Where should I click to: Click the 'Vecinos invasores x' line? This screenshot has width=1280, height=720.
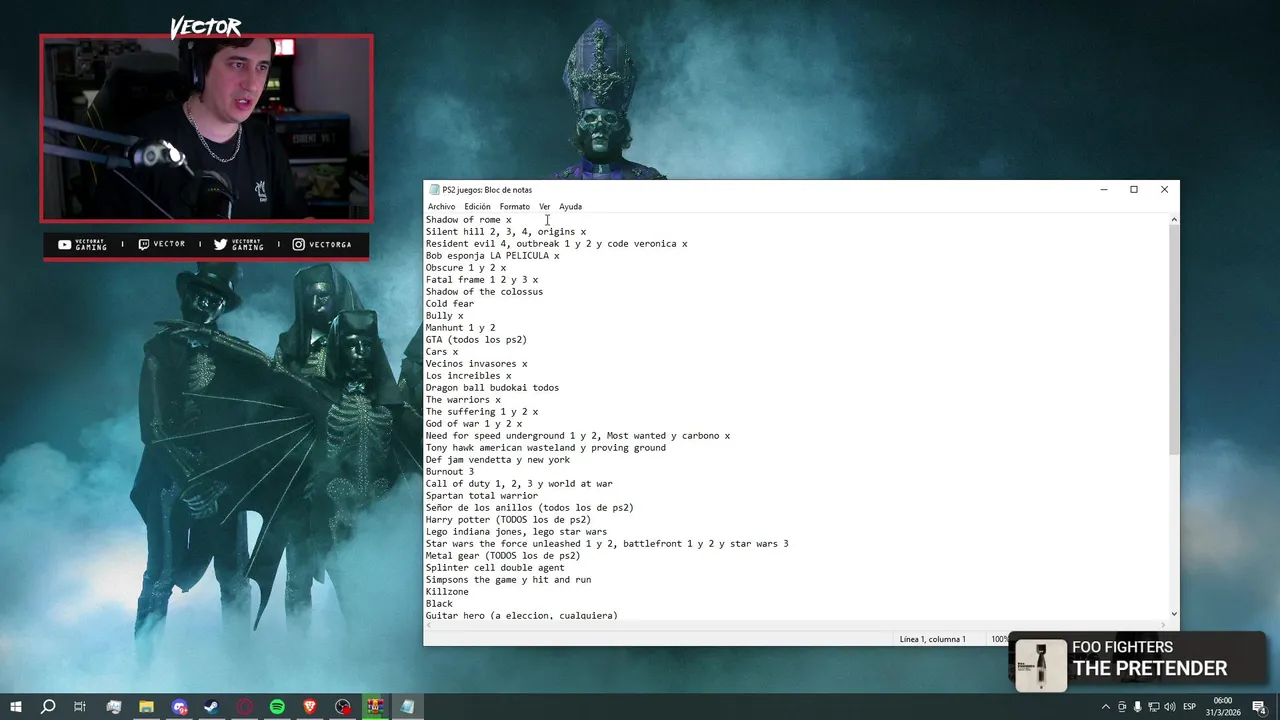[476, 364]
